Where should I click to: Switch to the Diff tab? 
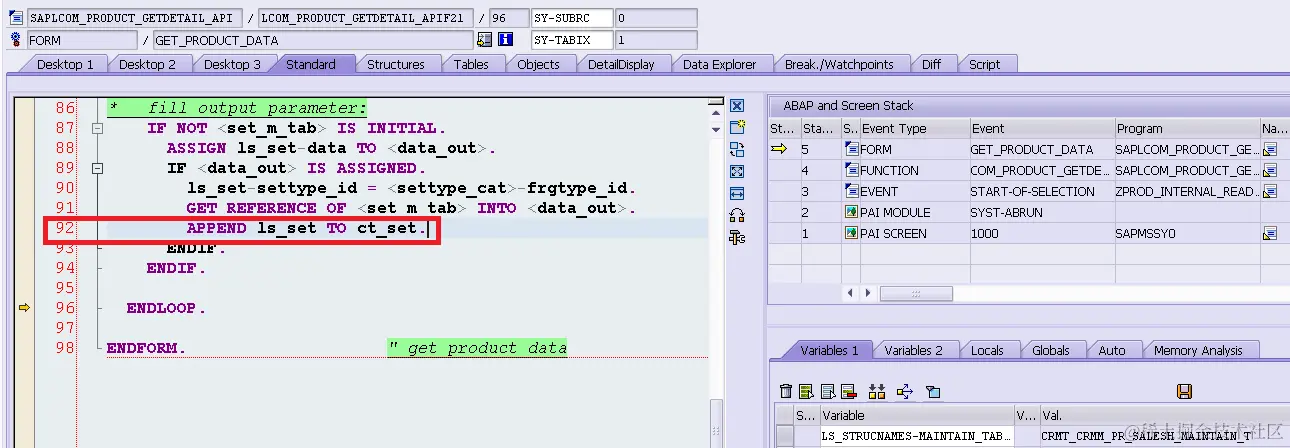pos(931,64)
